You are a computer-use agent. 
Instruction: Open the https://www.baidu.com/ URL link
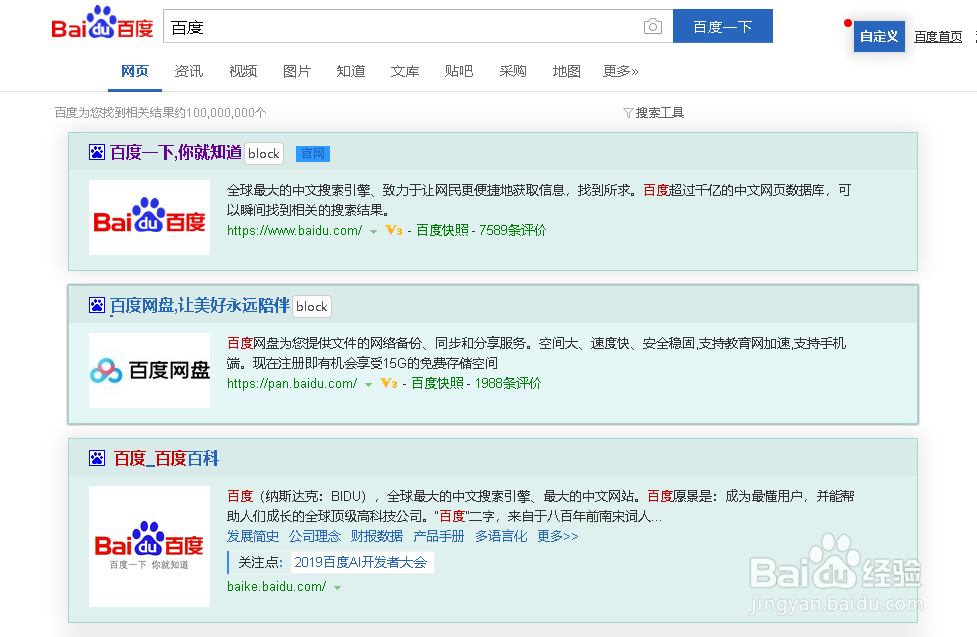[x=294, y=231]
